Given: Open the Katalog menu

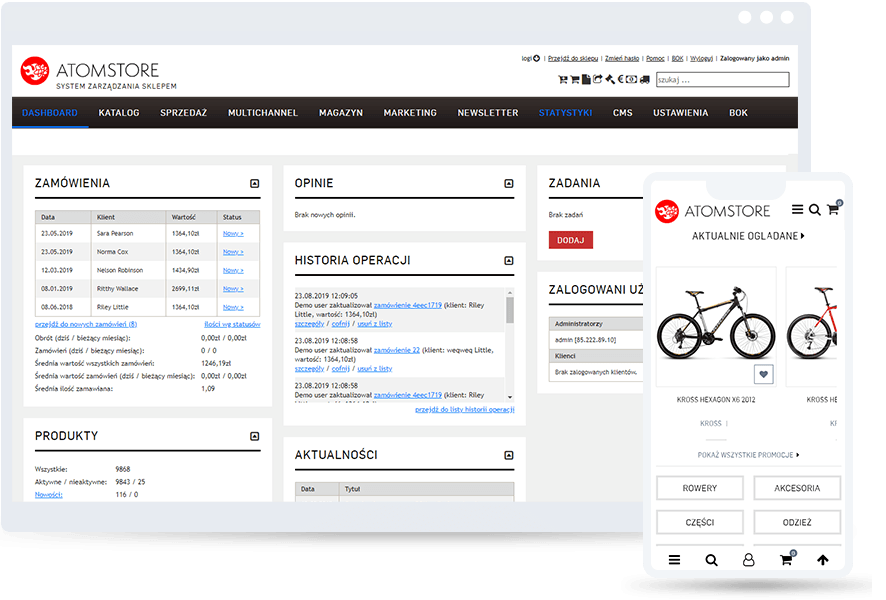Looking at the screenshot, I should click(x=119, y=113).
